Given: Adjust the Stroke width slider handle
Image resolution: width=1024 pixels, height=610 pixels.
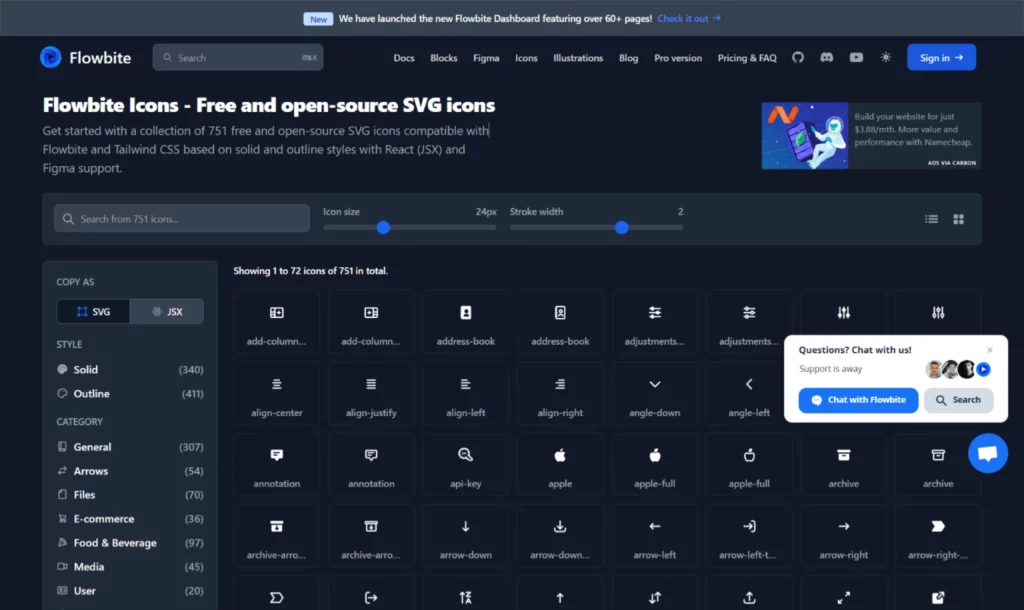Looking at the screenshot, I should (x=622, y=227).
